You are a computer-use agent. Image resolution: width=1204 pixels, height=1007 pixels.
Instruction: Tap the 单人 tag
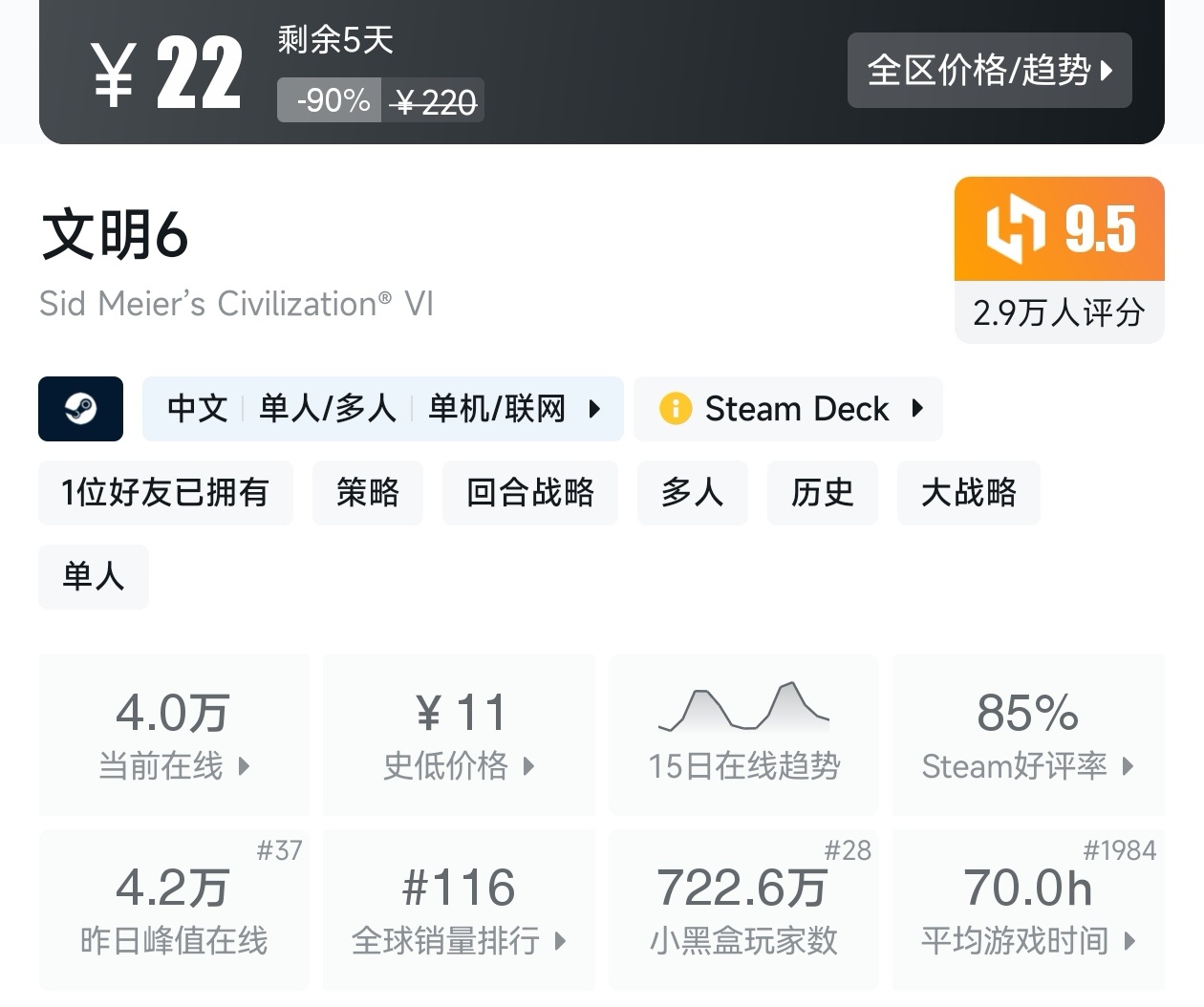pyautogui.click(x=93, y=576)
